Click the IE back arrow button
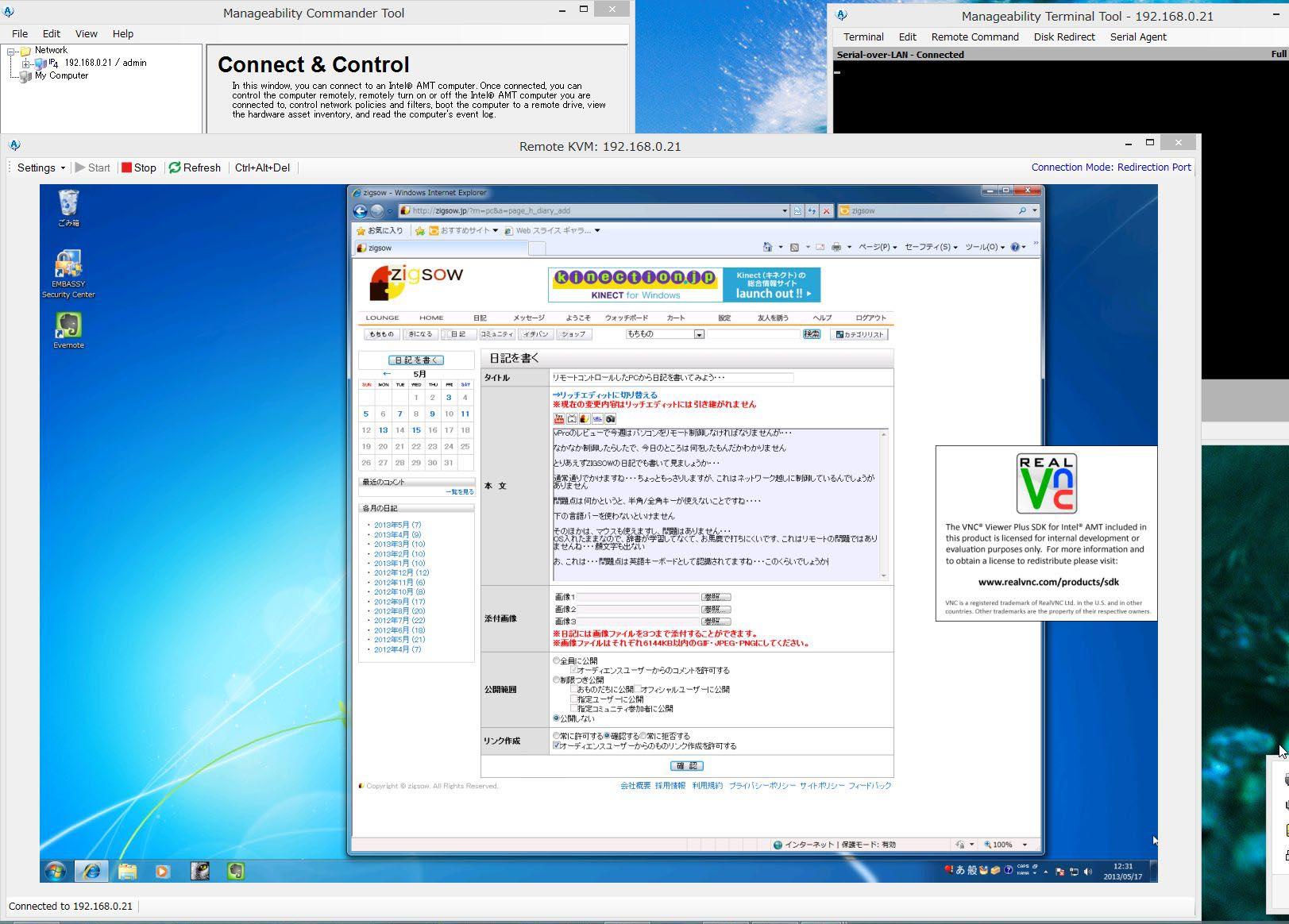This screenshot has height=924, width=1289. coord(360,211)
